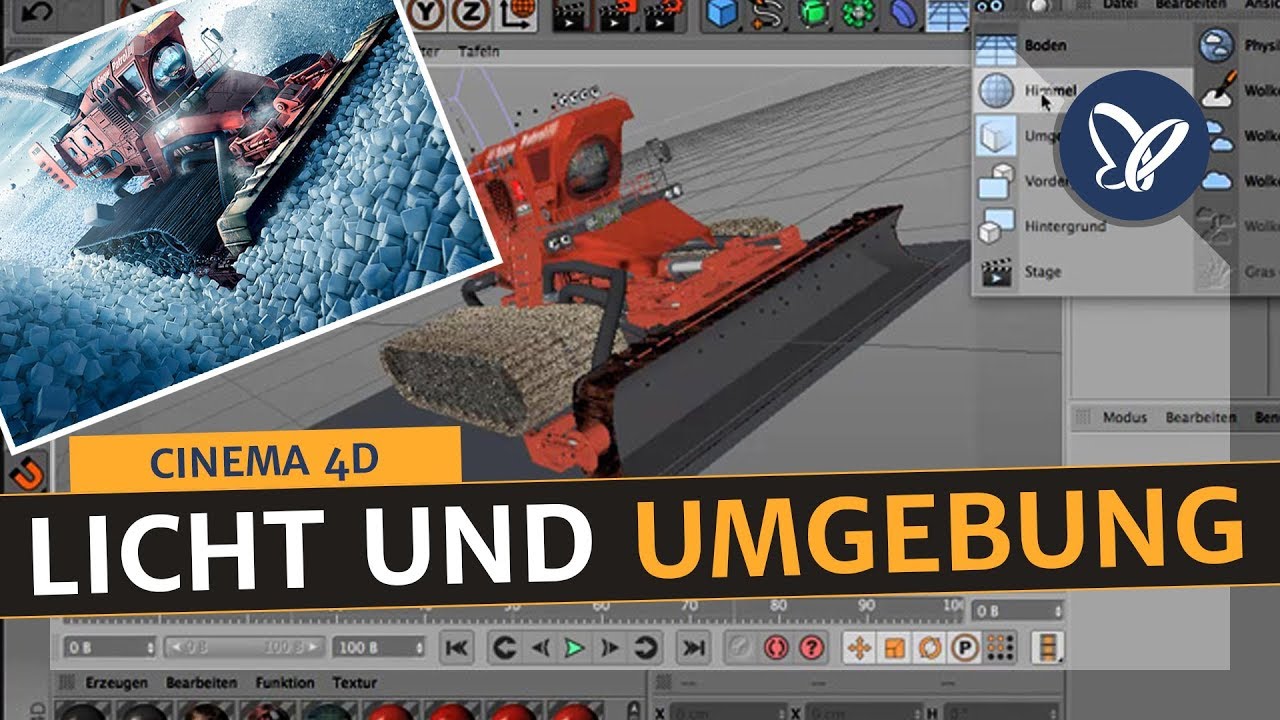This screenshot has height=720, width=1280.
Task: Add a cube primitive object
Action: pyautogui.click(x=722, y=13)
